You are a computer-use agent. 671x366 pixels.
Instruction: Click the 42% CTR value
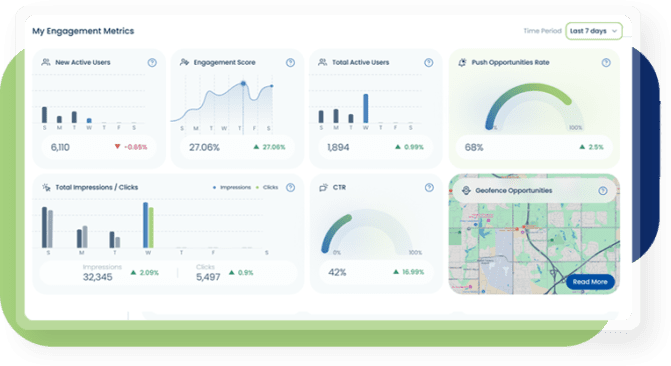(x=337, y=272)
